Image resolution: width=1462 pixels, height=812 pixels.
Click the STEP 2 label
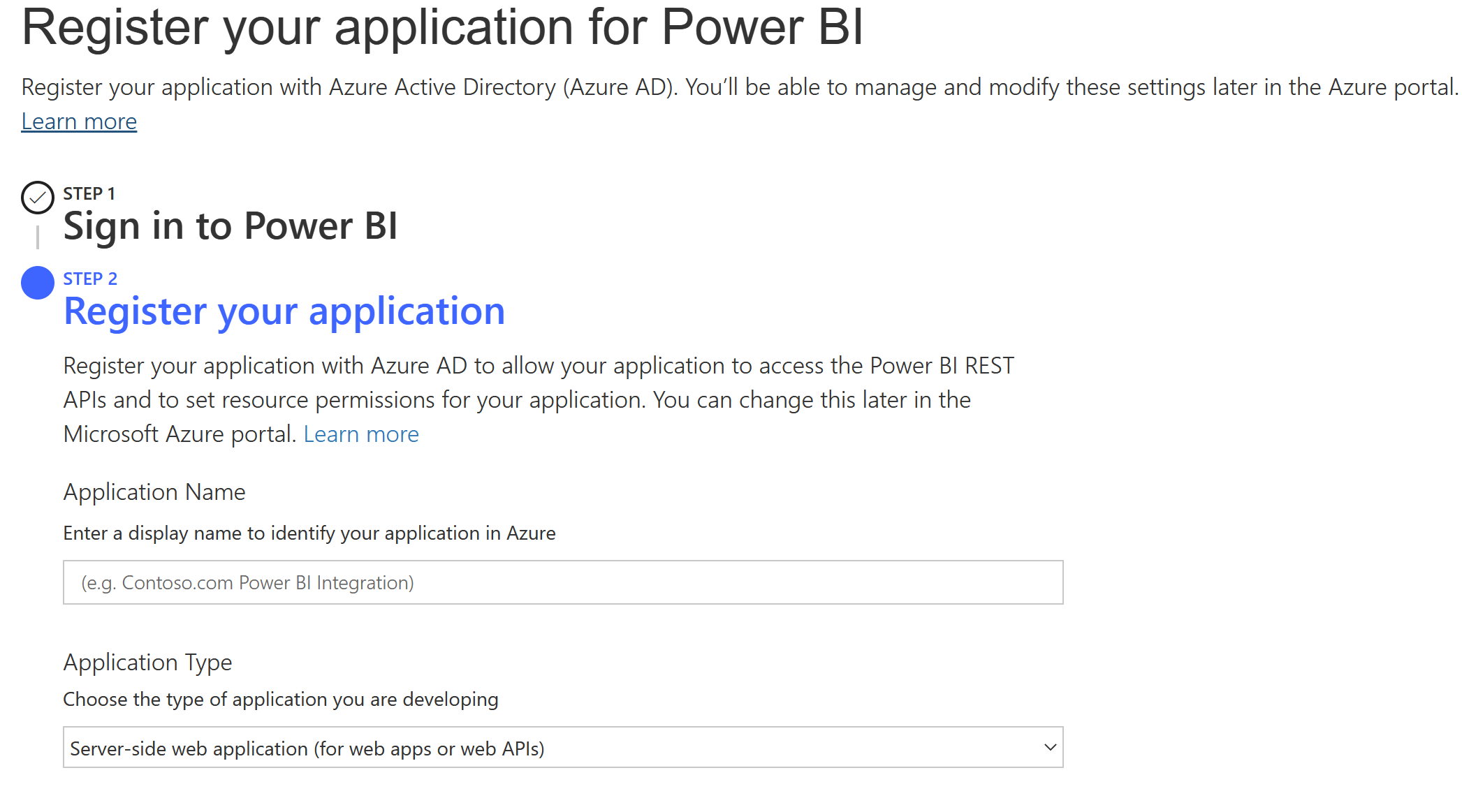click(x=89, y=278)
